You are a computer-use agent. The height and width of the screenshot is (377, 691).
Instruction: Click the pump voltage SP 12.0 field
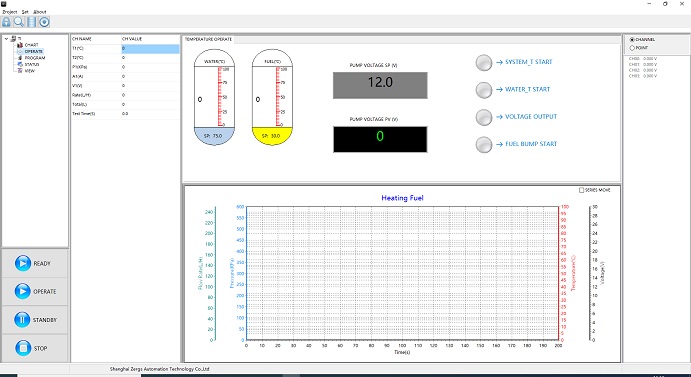click(380, 85)
